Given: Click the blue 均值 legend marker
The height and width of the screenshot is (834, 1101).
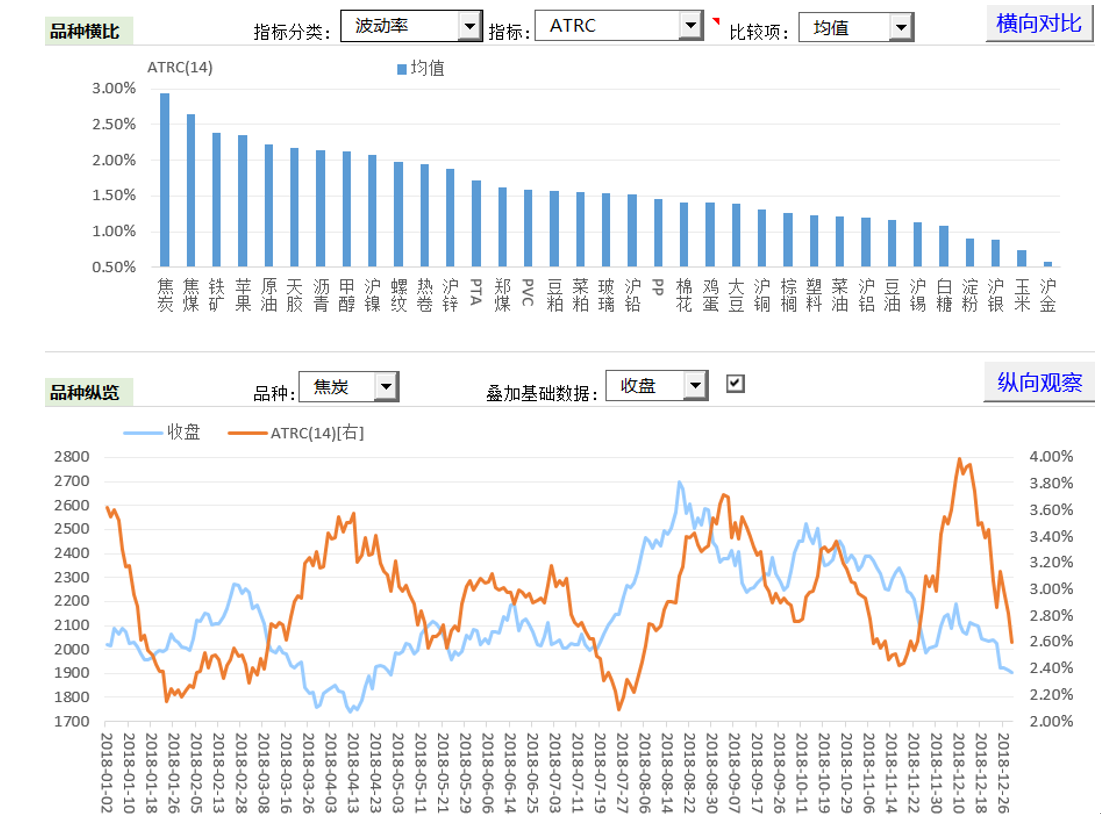Looking at the screenshot, I should (402, 69).
